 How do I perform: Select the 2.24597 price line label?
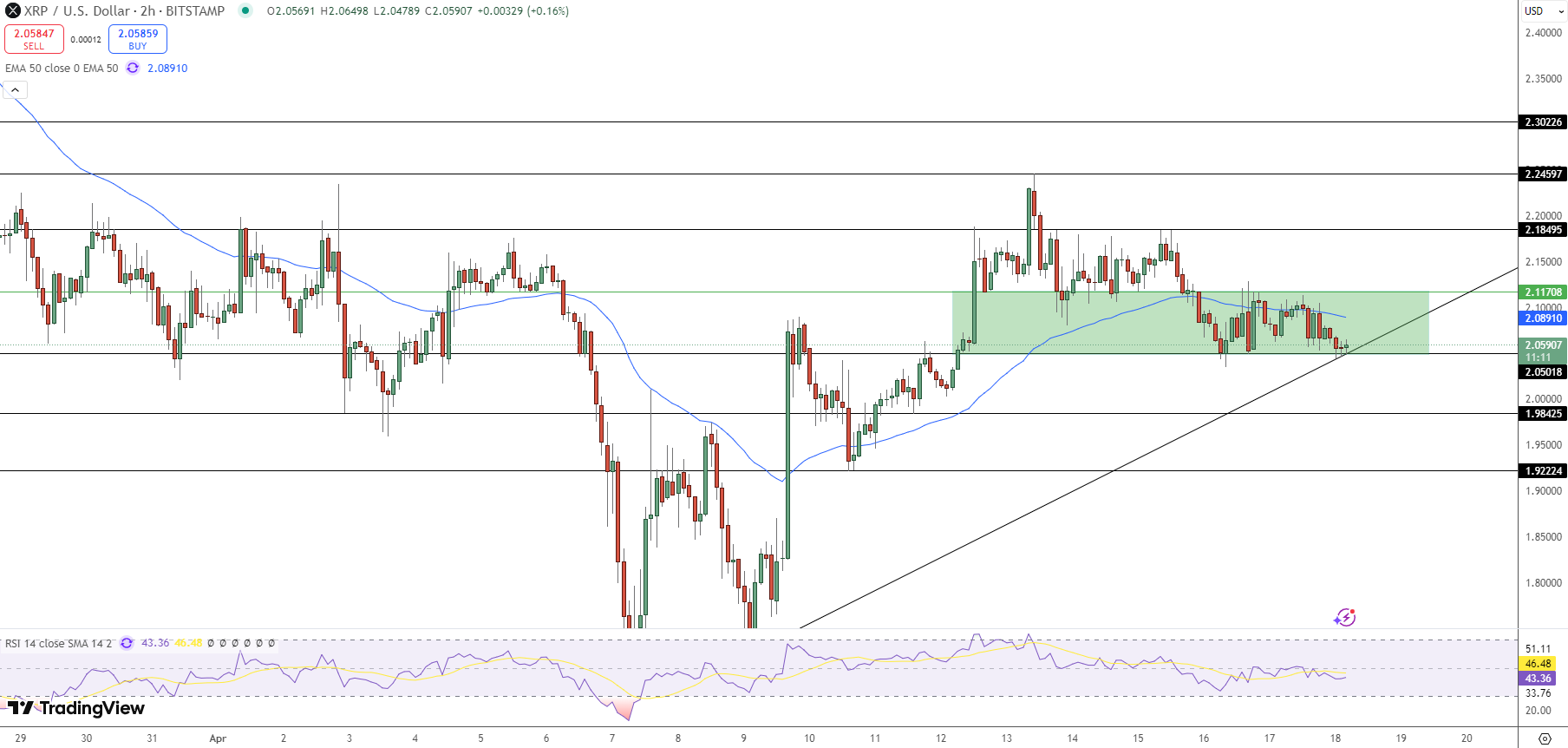click(x=1543, y=174)
